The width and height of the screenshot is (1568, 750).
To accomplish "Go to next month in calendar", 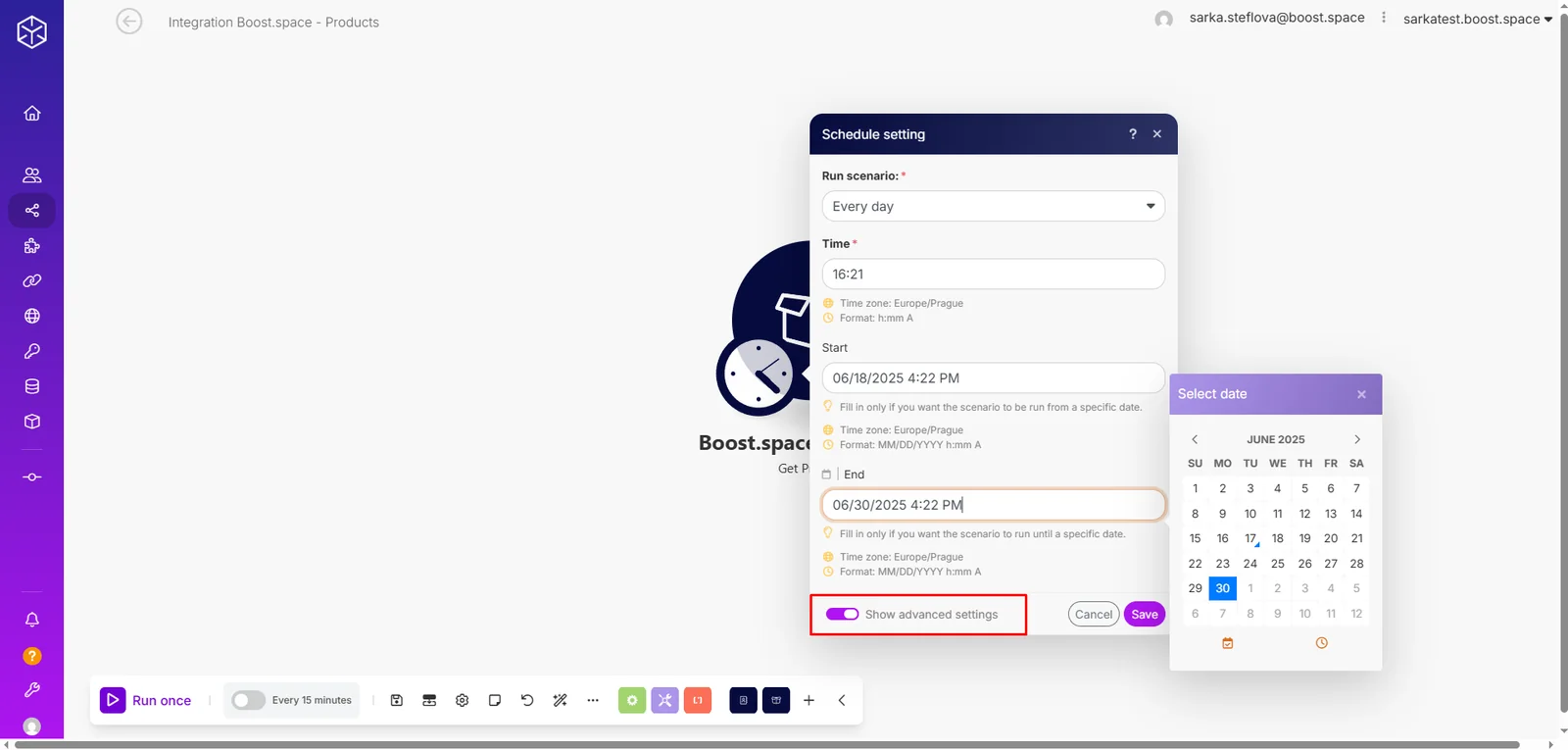I will click(1357, 439).
